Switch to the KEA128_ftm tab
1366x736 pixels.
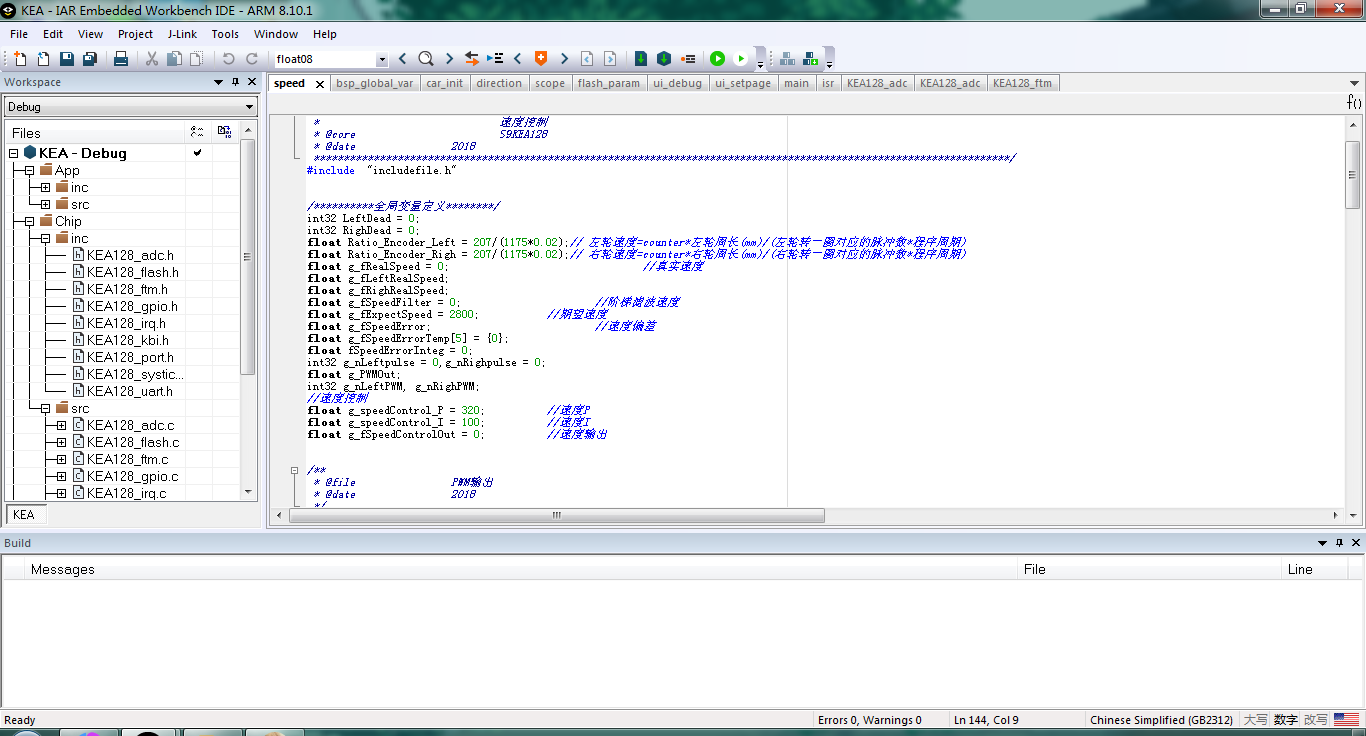(x=1022, y=83)
